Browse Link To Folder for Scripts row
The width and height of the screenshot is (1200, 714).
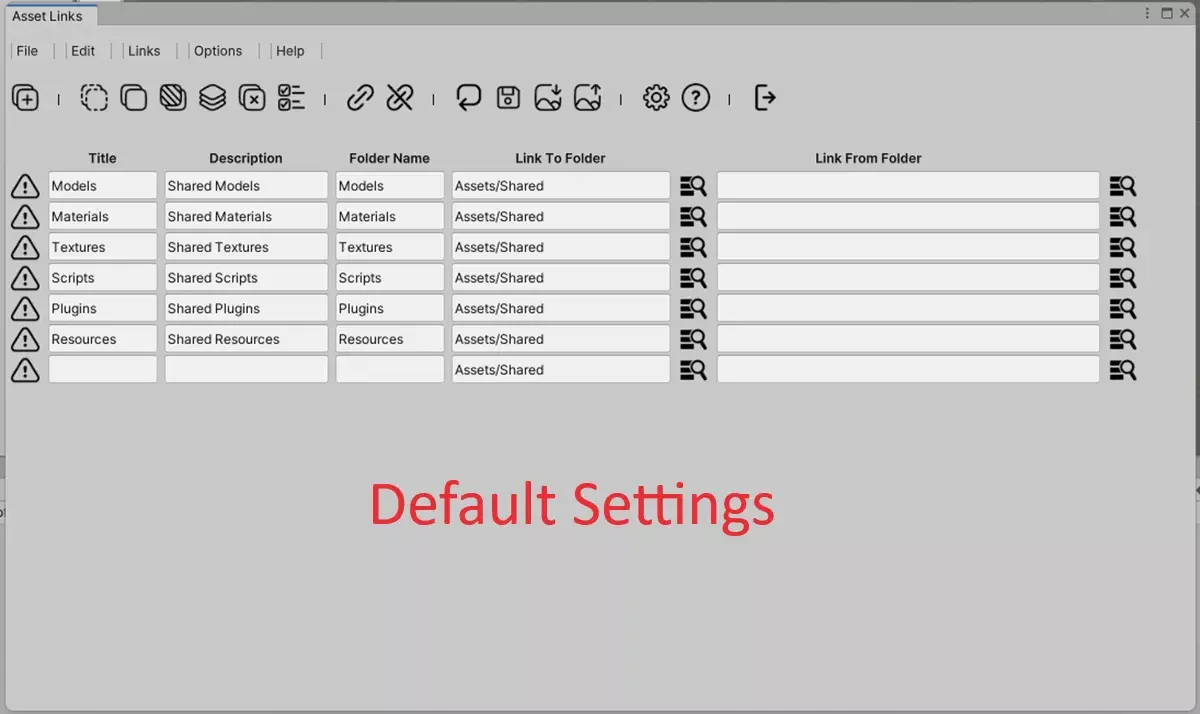click(693, 278)
